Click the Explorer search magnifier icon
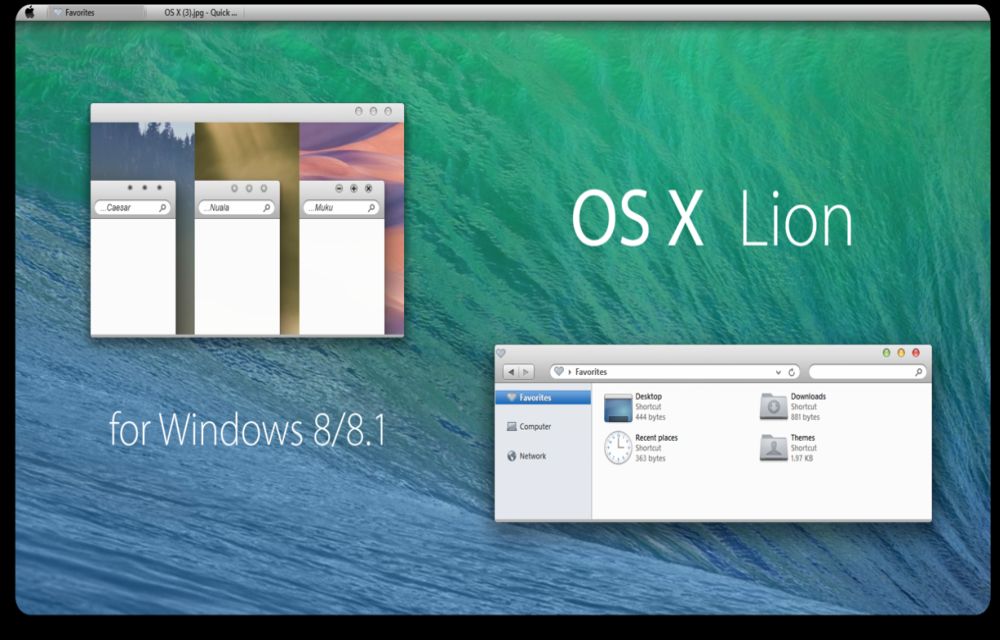Image resolution: width=1000 pixels, height=640 pixels. [918, 372]
